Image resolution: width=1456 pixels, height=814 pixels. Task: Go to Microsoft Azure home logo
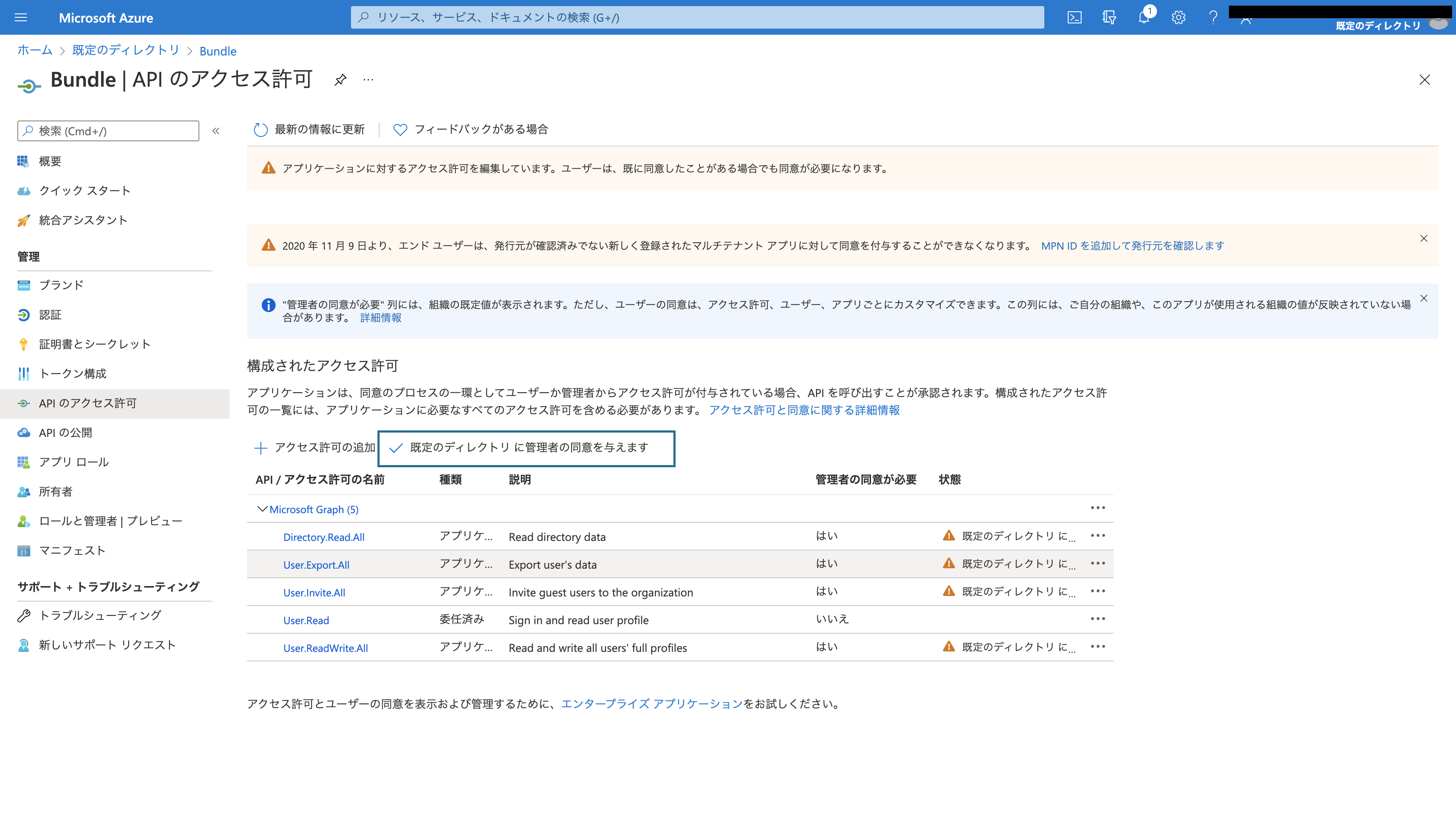(x=106, y=17)
